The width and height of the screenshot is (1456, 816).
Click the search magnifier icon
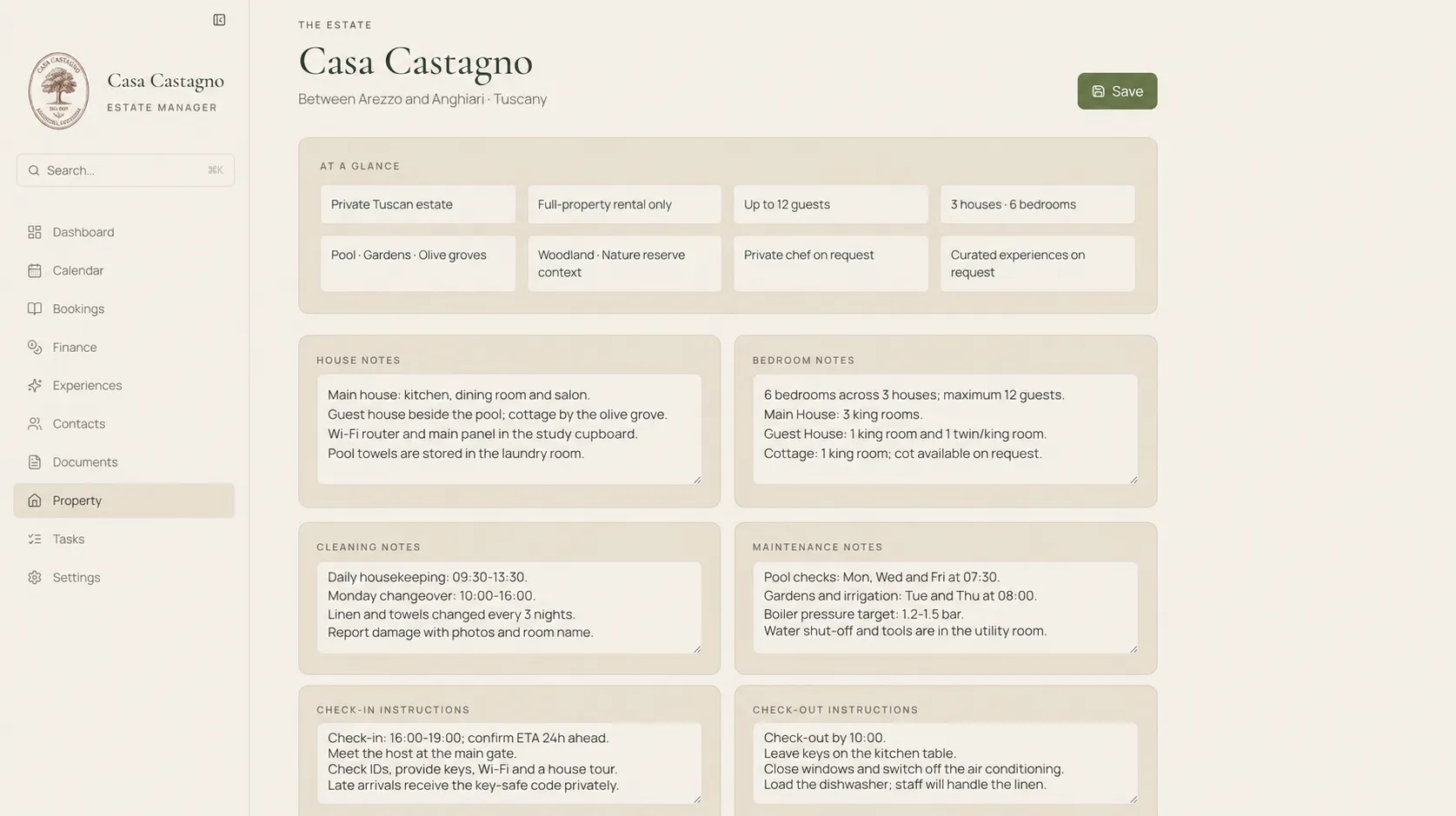pos(34,170)
